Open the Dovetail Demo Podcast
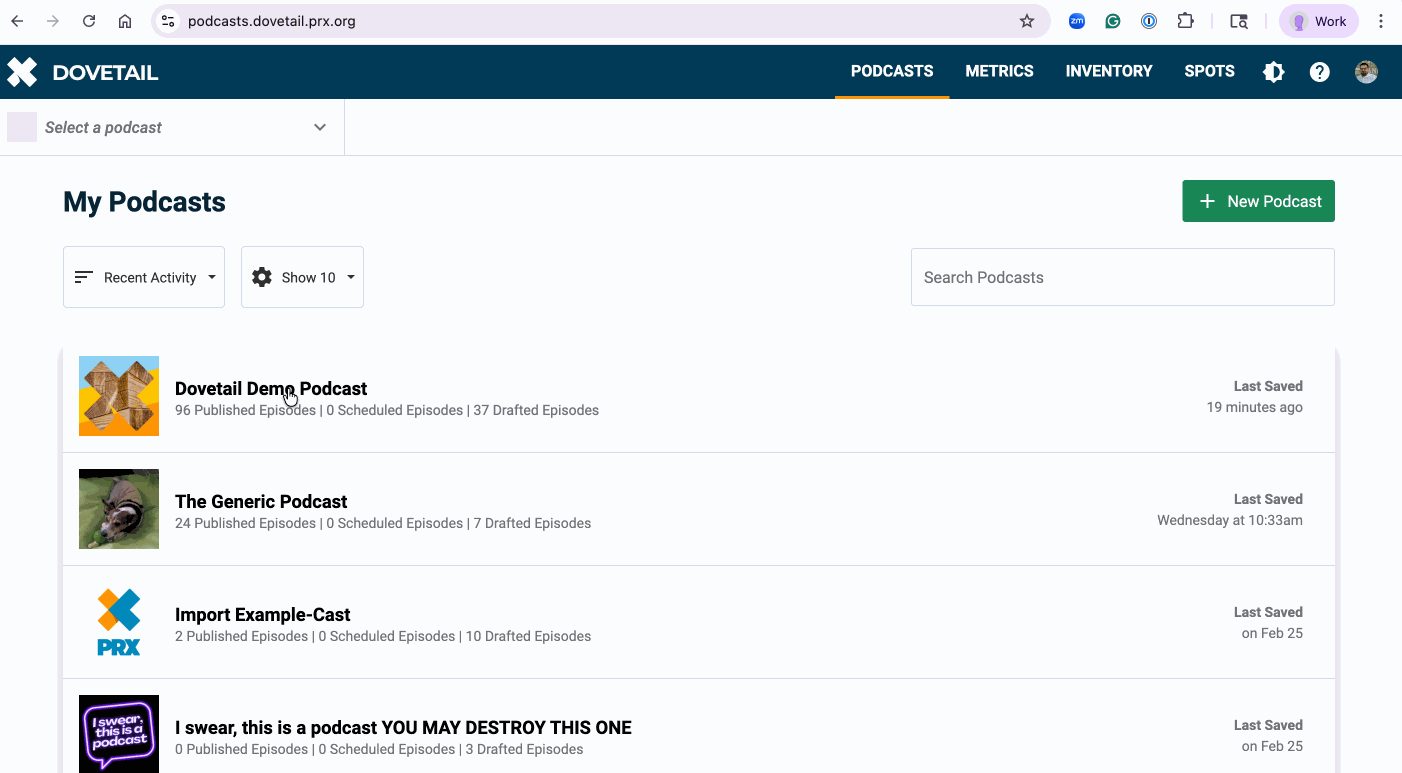Screen dimensions: 1402x773 click(x=271, y=388)
